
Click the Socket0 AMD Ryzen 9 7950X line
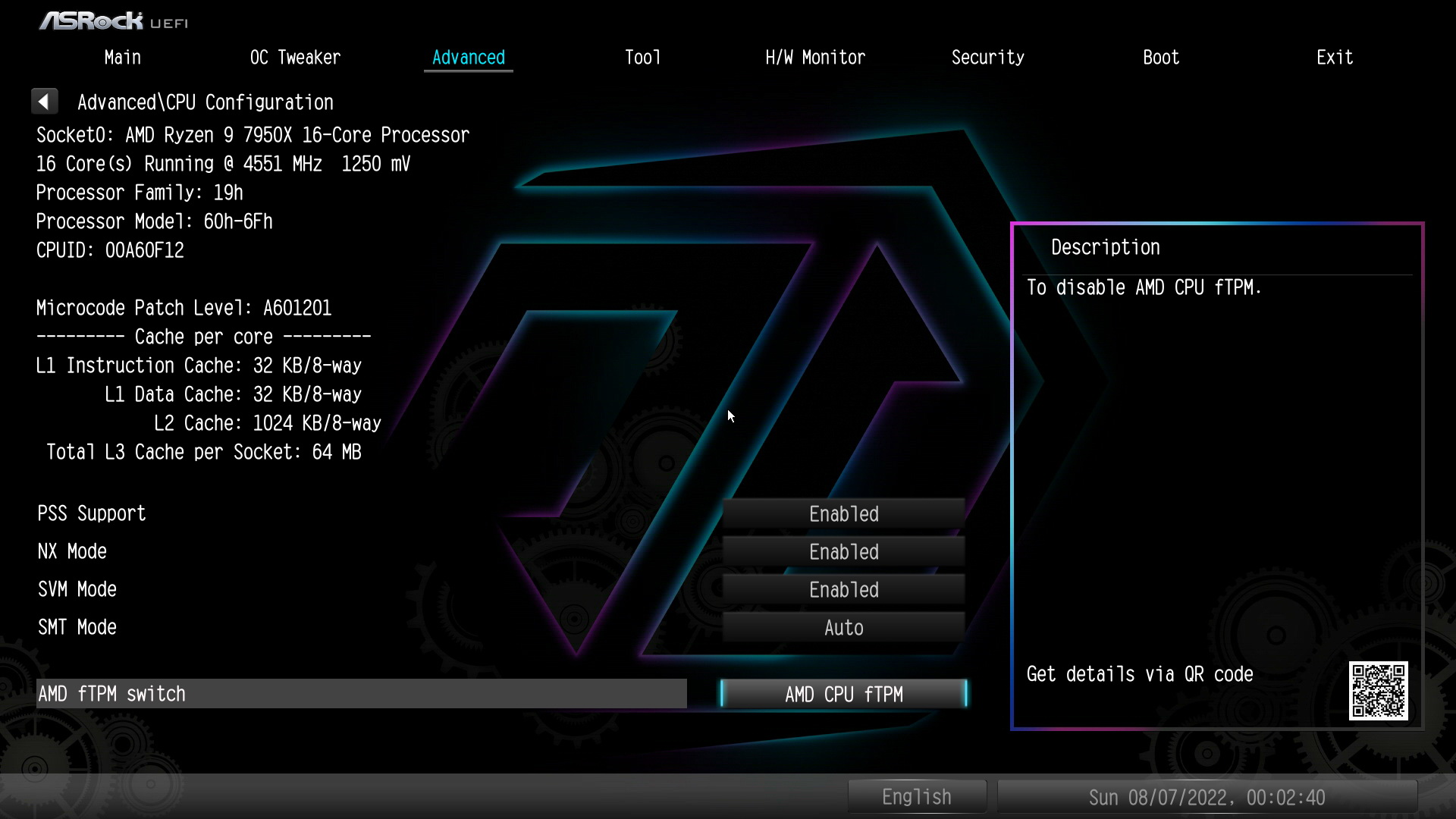(253, 135)
